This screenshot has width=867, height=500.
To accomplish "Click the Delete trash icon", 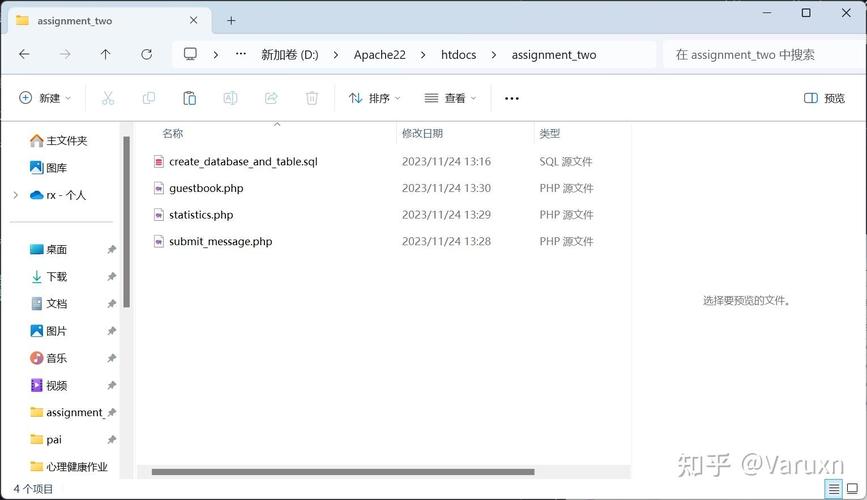I will click(x=312, y=98).
